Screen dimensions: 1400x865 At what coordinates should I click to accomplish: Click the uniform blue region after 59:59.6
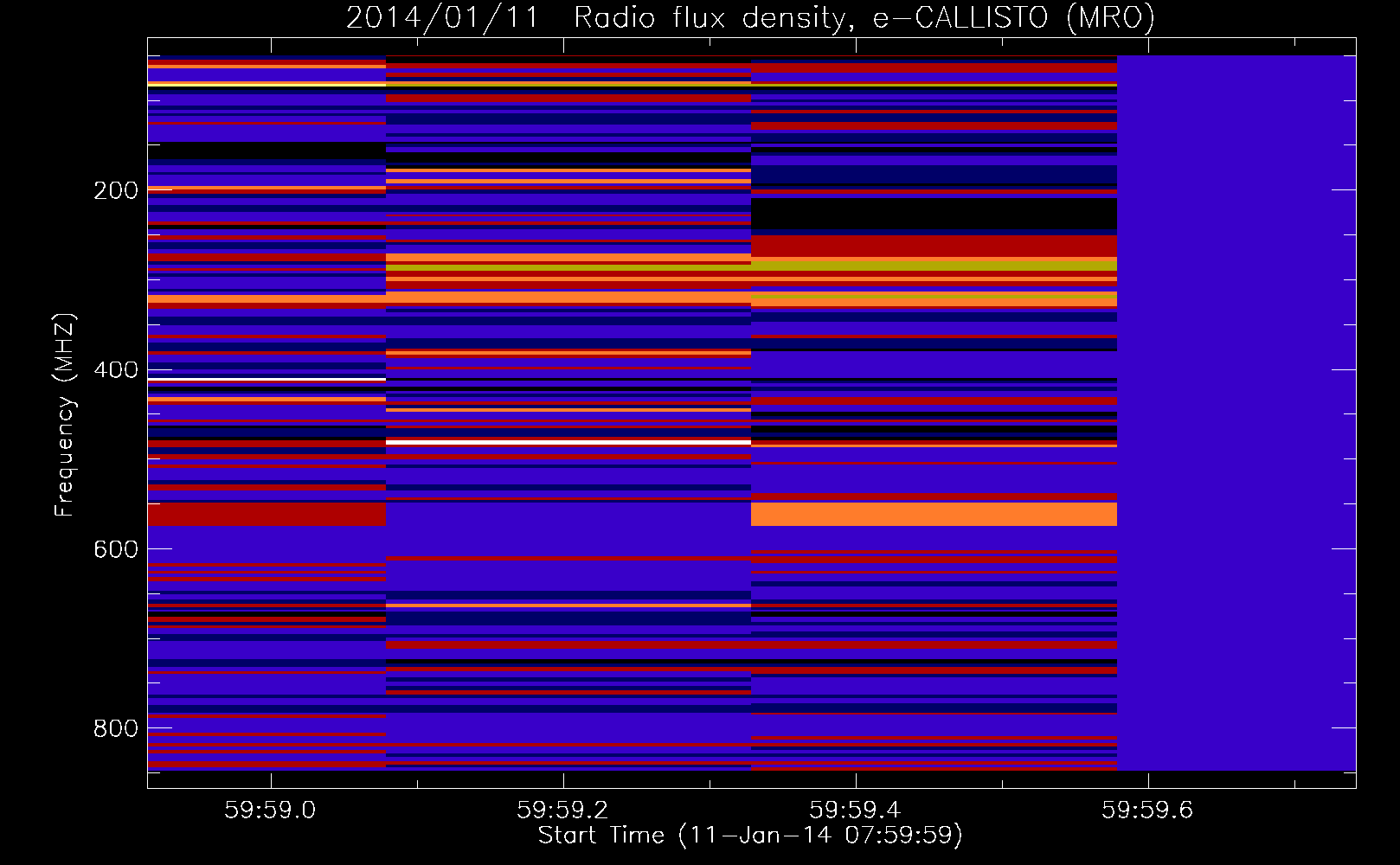[1236, 413]
